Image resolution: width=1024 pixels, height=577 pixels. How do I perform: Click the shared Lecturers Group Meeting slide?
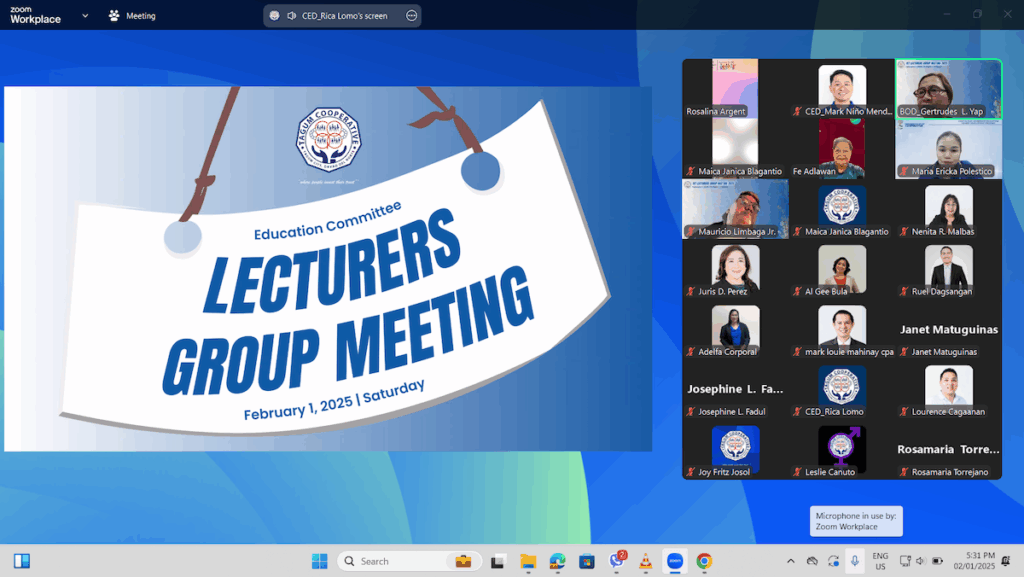[328, 268]
